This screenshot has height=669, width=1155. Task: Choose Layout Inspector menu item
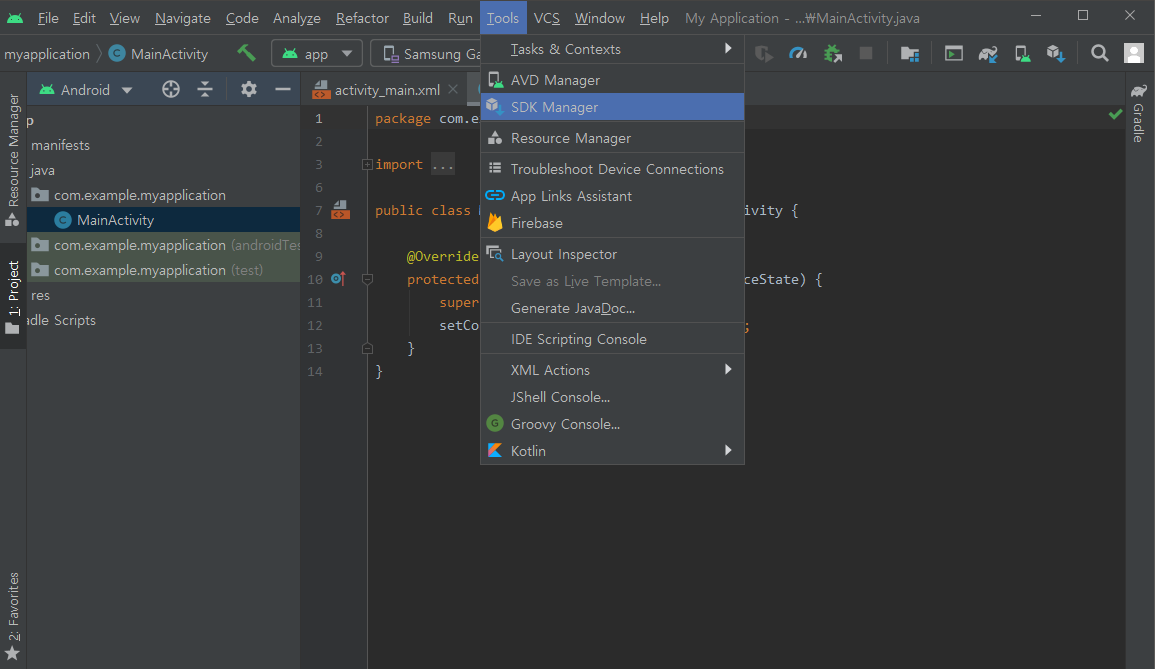click(612, 254)
